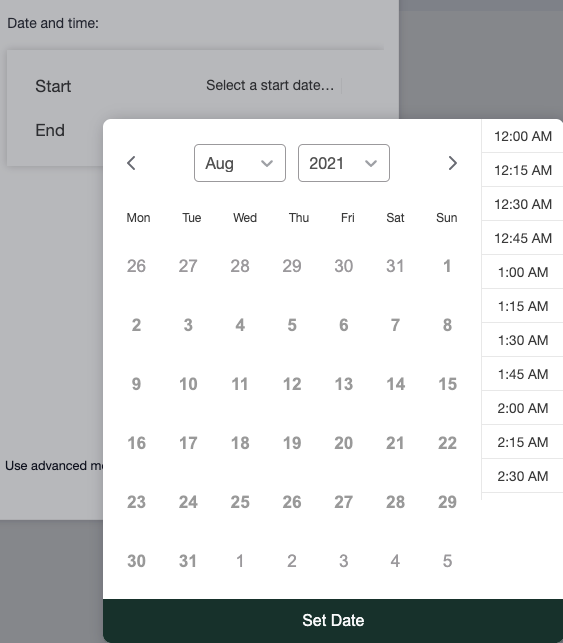Select August 16 date
Screen dimensions: 563x643
136,443
